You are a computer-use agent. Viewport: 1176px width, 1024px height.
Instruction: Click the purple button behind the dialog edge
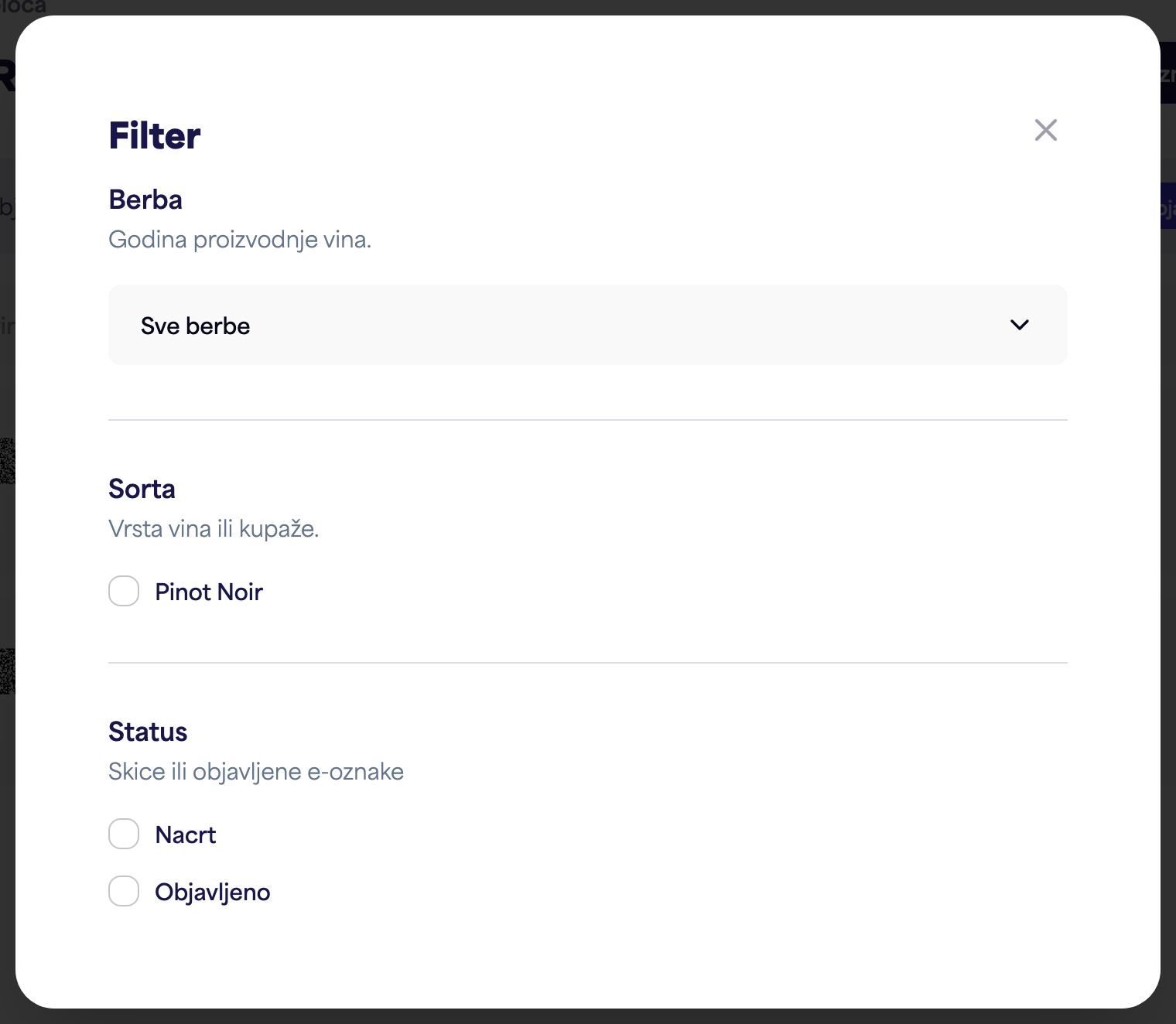pos(1167,206)
